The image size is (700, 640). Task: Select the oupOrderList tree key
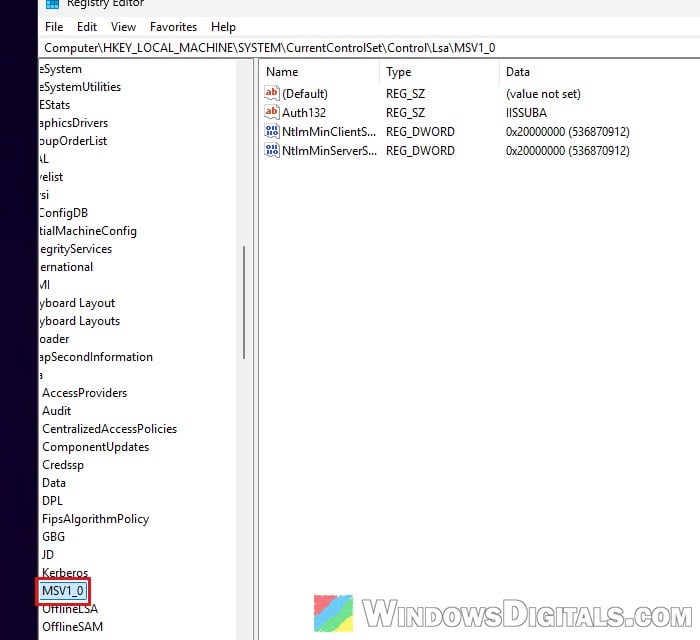click(73, 141)
